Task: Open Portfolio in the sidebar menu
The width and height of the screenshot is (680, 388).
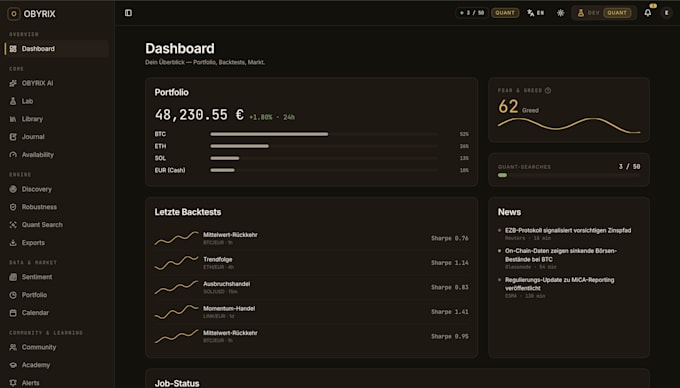Action: pyautogui.click(x=56, y=295)
